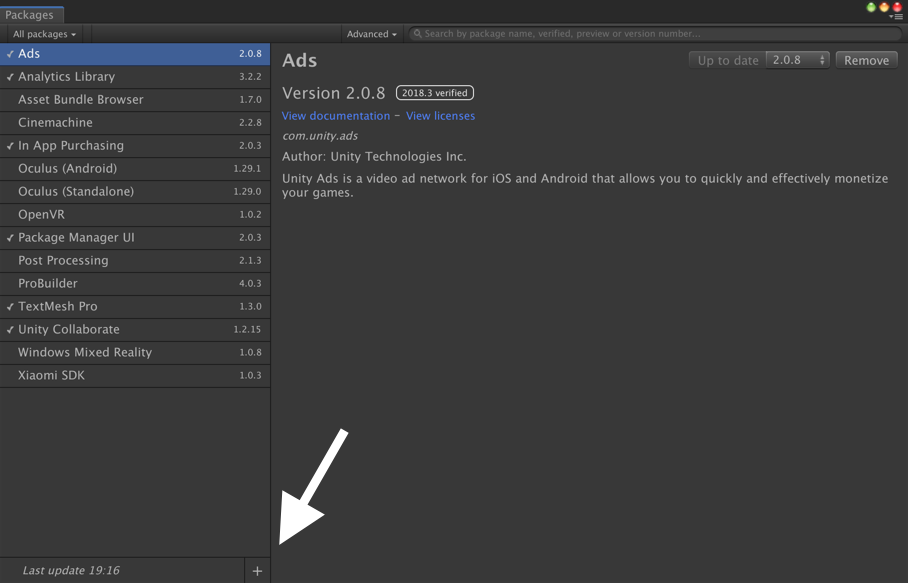Click the 2018.3 verified badge
Image resolution: width=908 pixels, height=583 pixels.
pos(435,93)
